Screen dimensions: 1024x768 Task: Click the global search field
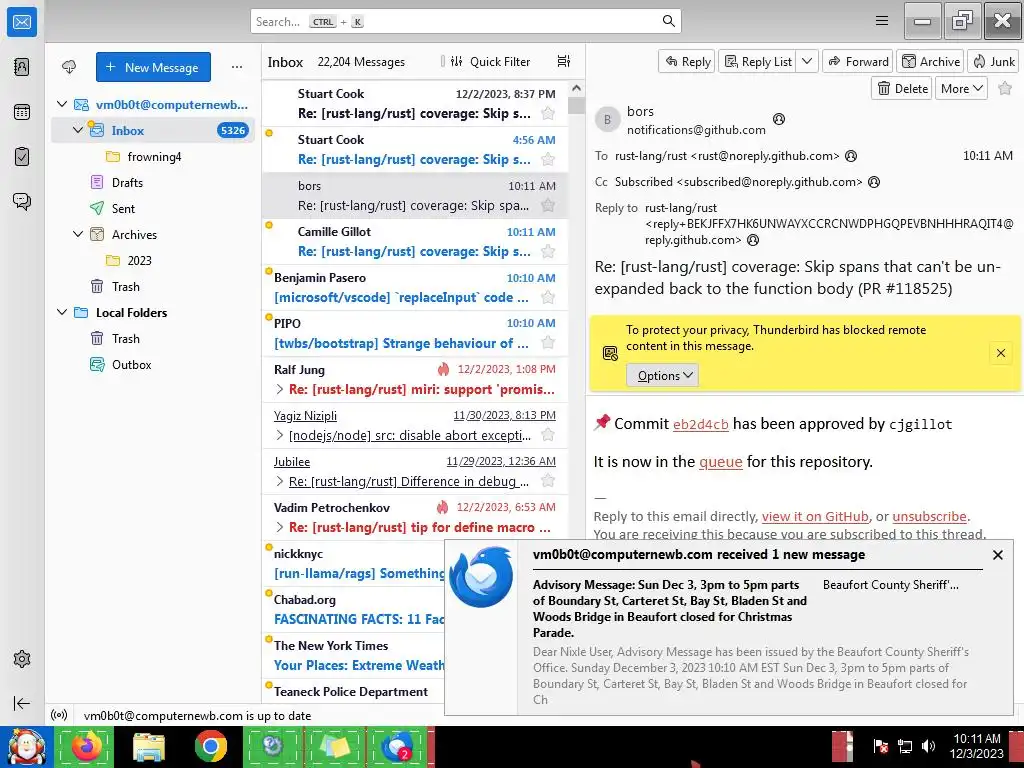465,21
